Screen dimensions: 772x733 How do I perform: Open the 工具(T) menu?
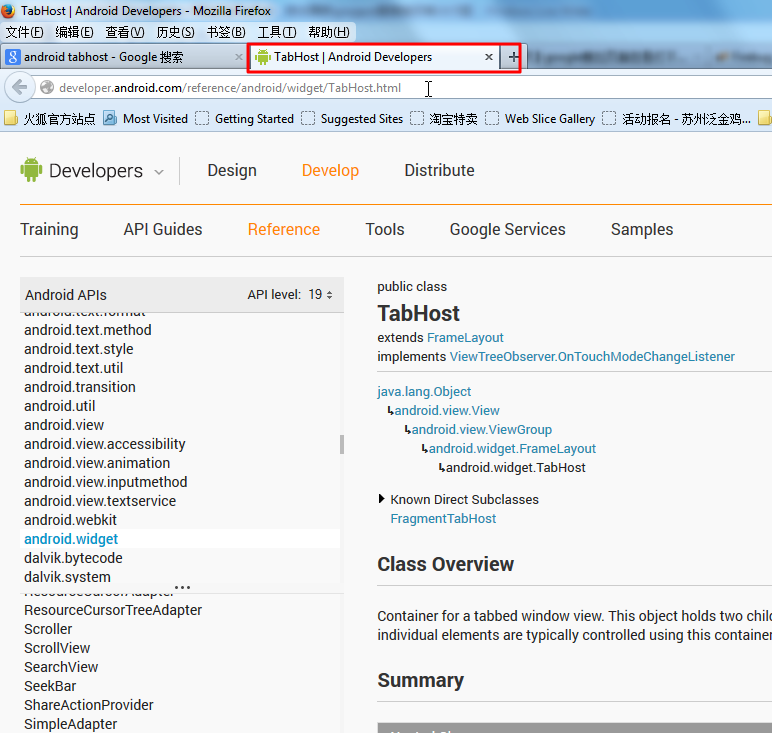tap(277, 32)
